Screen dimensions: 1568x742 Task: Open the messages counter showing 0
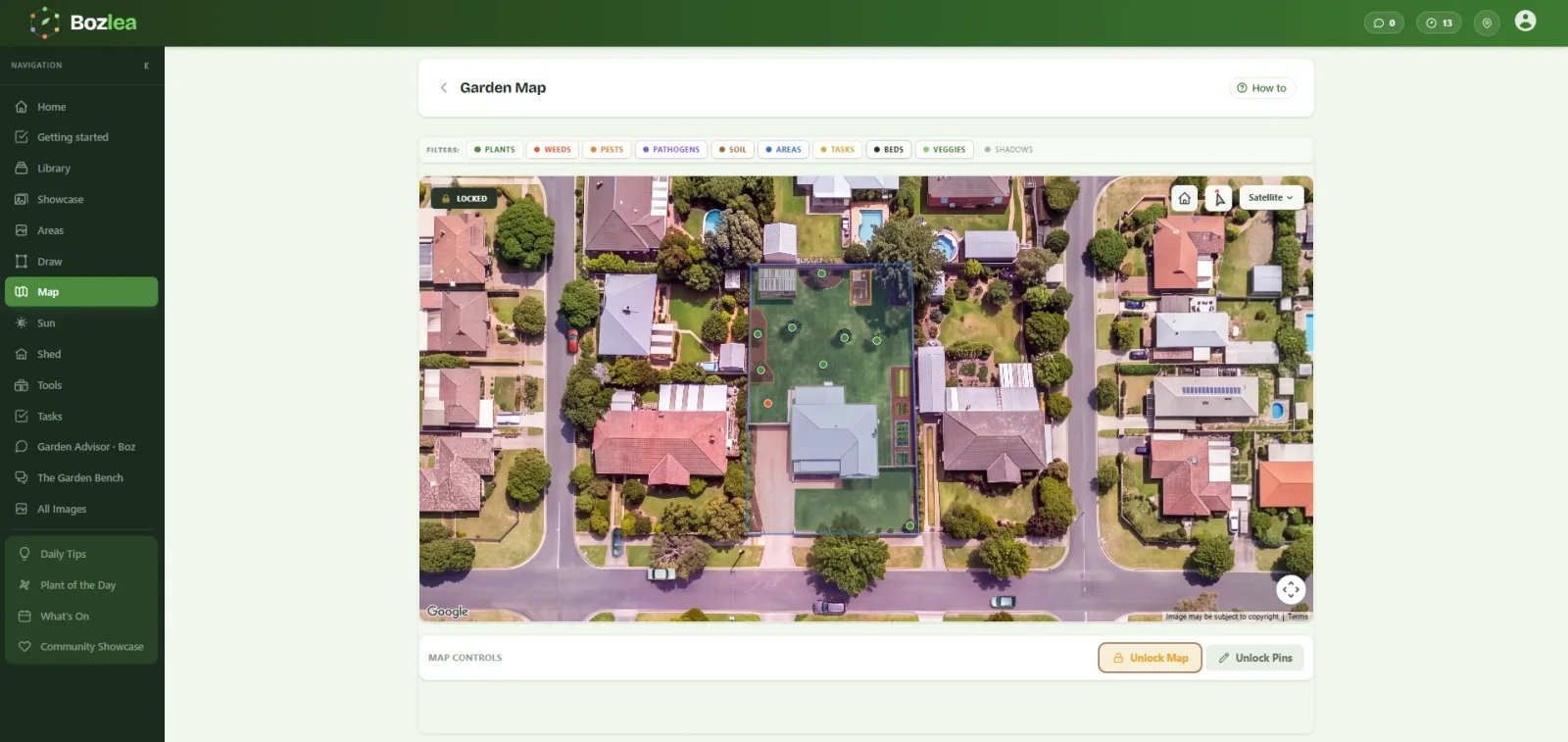pos(1384,23)
